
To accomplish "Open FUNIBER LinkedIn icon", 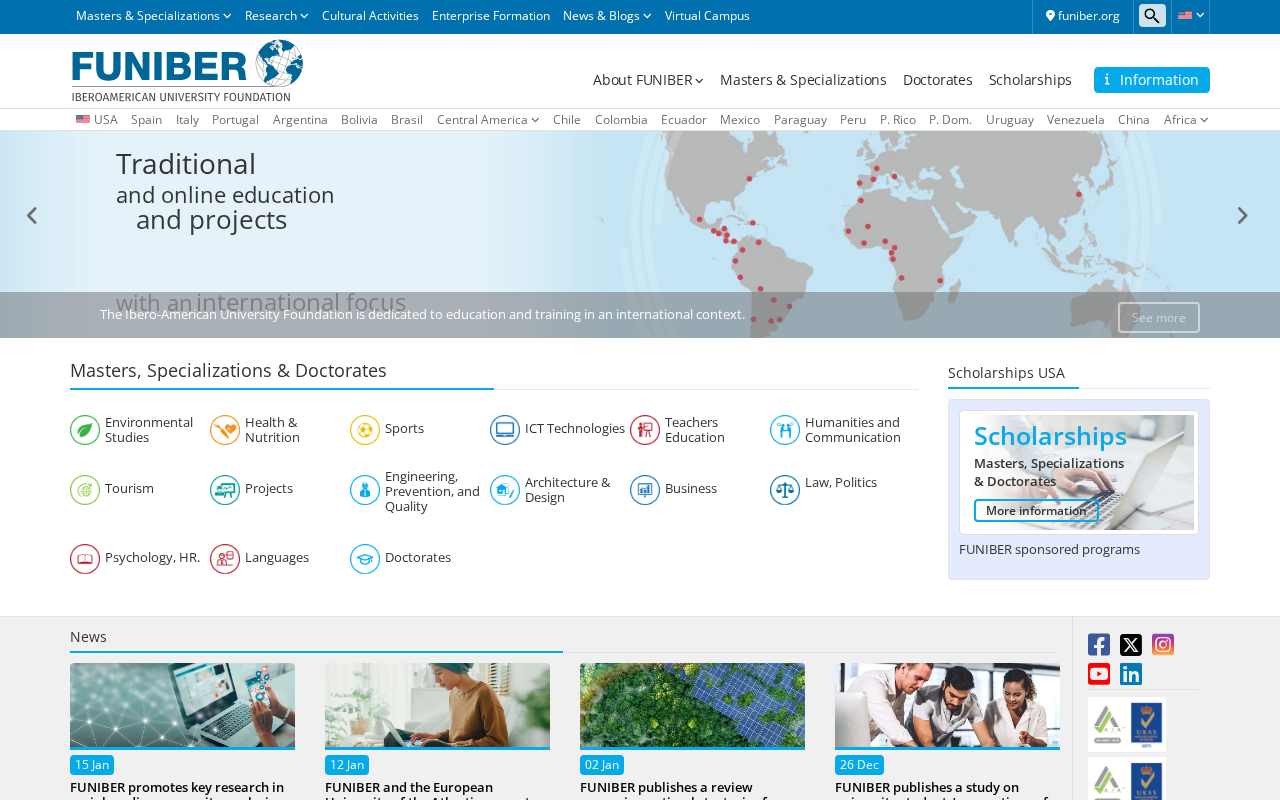I will click(1131, 674).
